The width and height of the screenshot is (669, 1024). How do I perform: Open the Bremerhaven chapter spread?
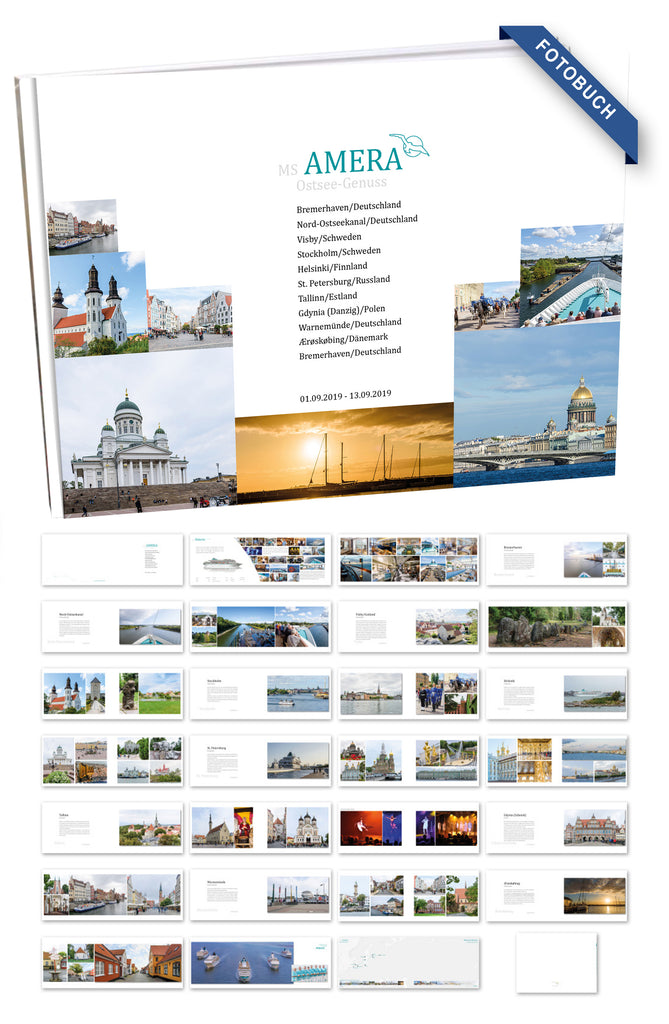tap(557, 560)
